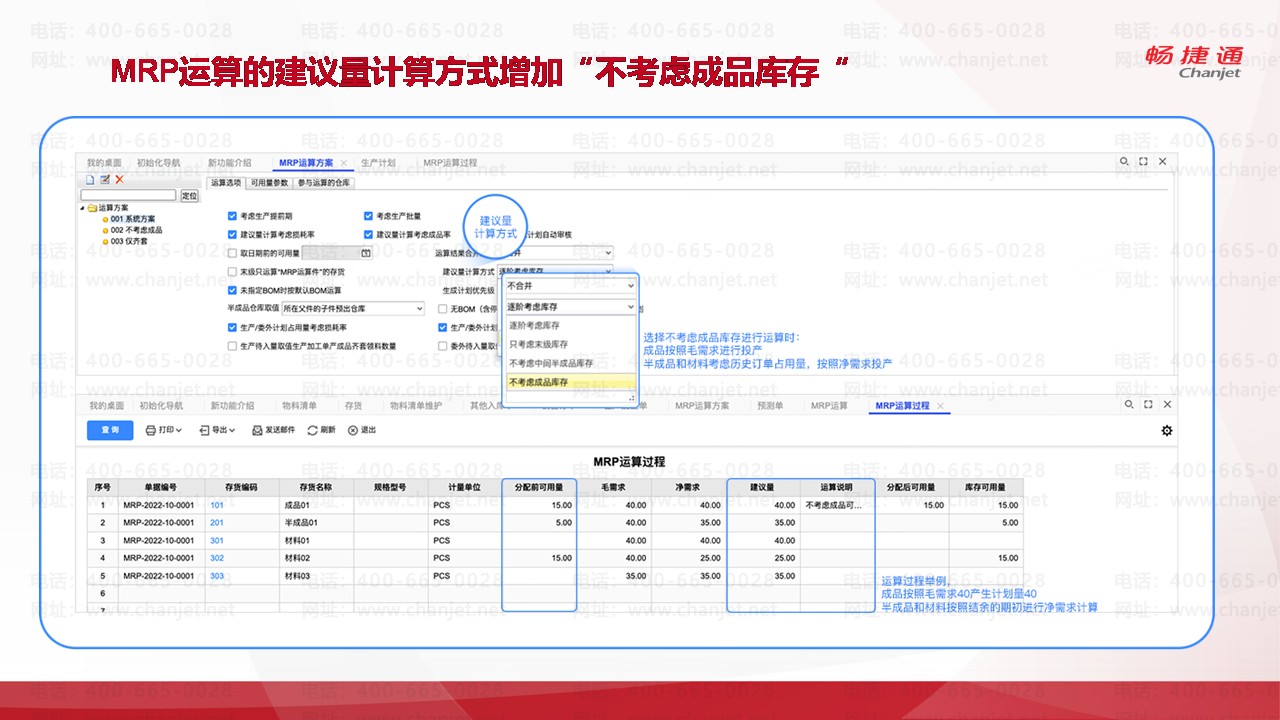Open the settings gear in MRP运算过程

[1166, 431]
